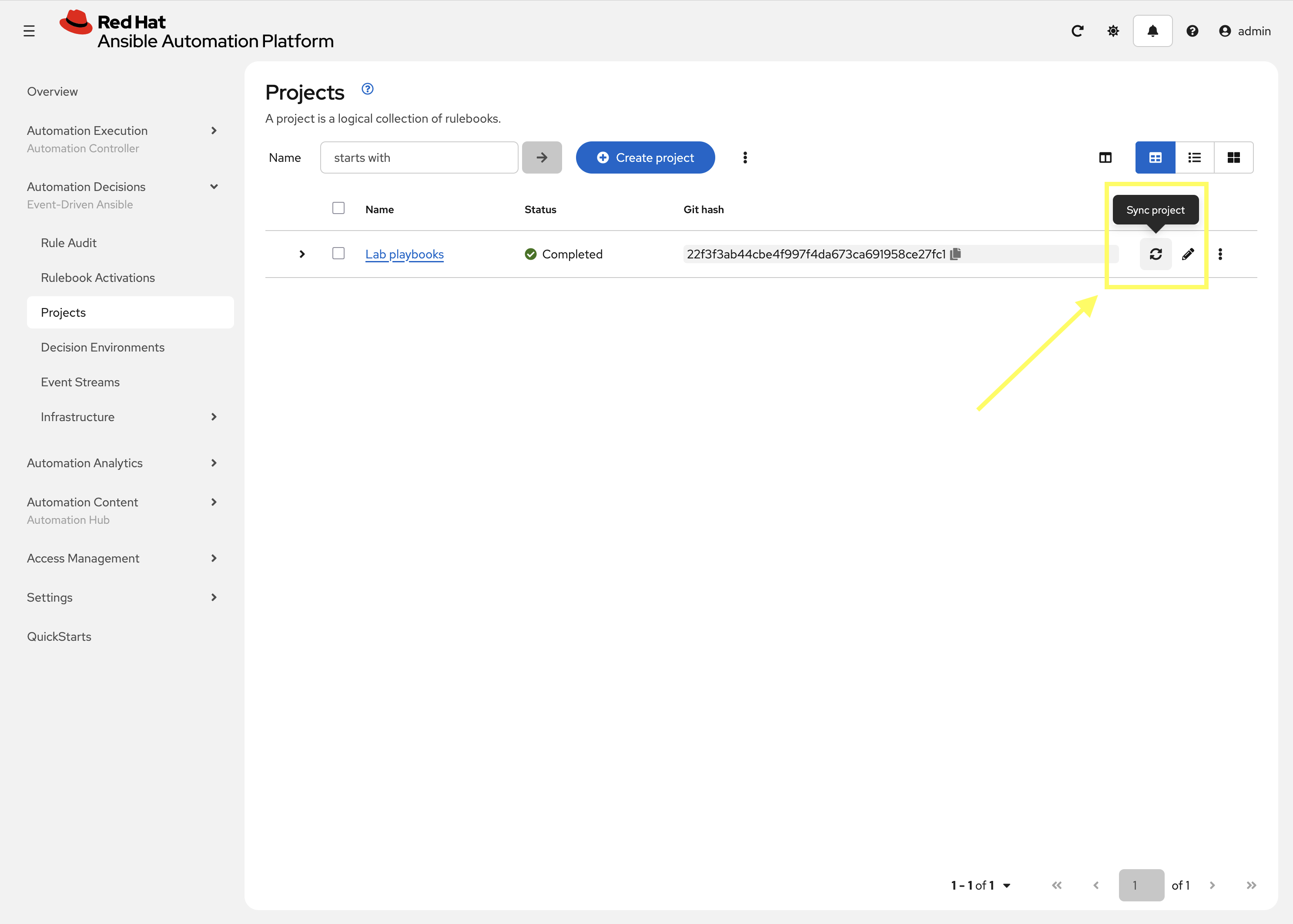Open the manage columns icon
1293x924 pixels.
(1105, 157)
